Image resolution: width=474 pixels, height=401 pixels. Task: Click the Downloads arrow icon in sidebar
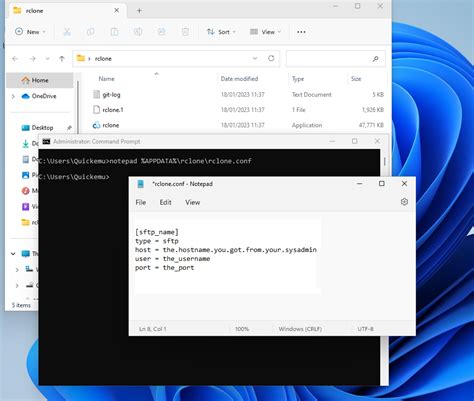[x=25, y=144]
